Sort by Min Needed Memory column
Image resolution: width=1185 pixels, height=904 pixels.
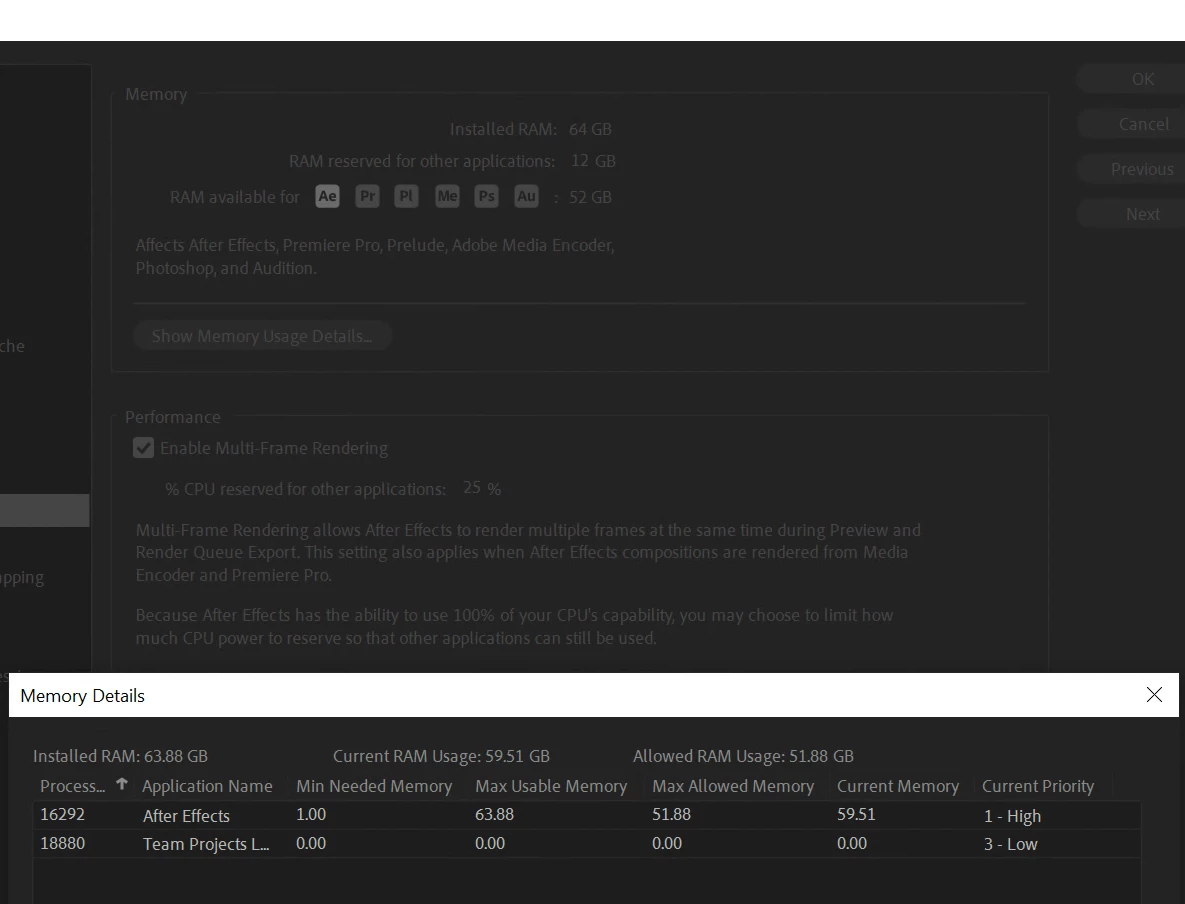click(374, 786)
